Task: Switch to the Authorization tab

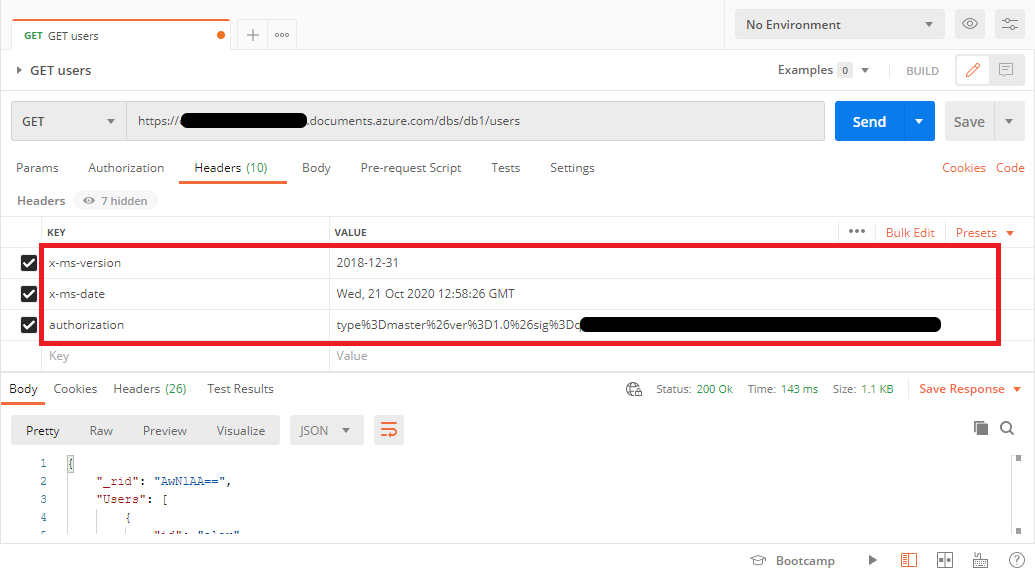Action: [126, 168]
